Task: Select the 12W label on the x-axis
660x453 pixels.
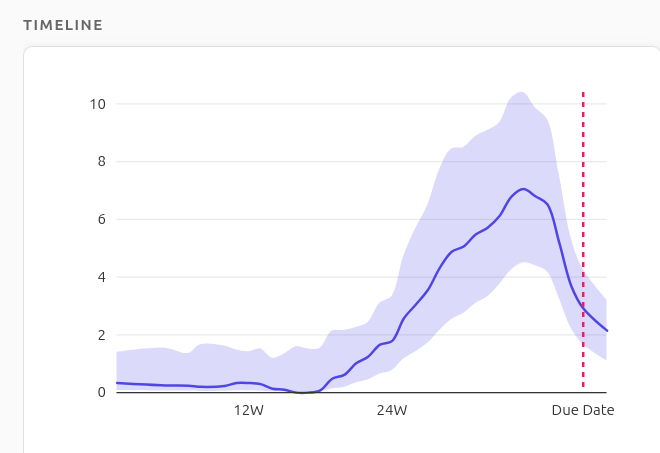Action: (x=248, y=410)
